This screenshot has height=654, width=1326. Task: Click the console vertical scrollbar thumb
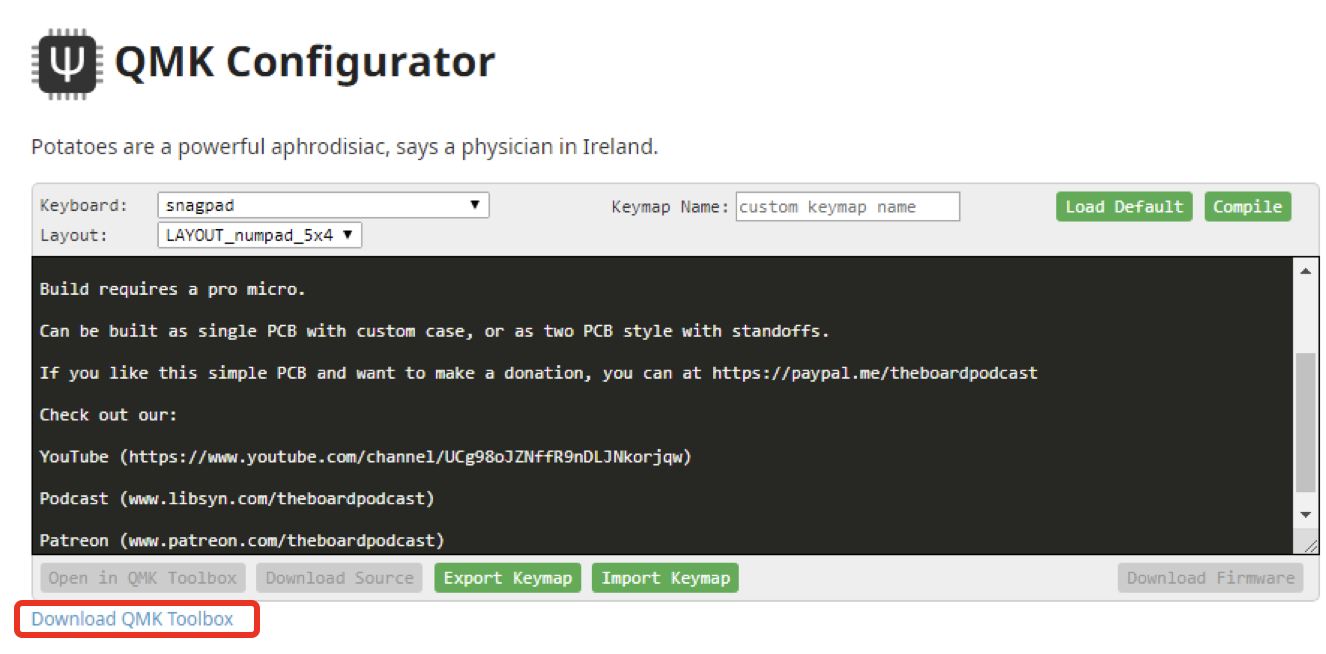[1305, 420]
